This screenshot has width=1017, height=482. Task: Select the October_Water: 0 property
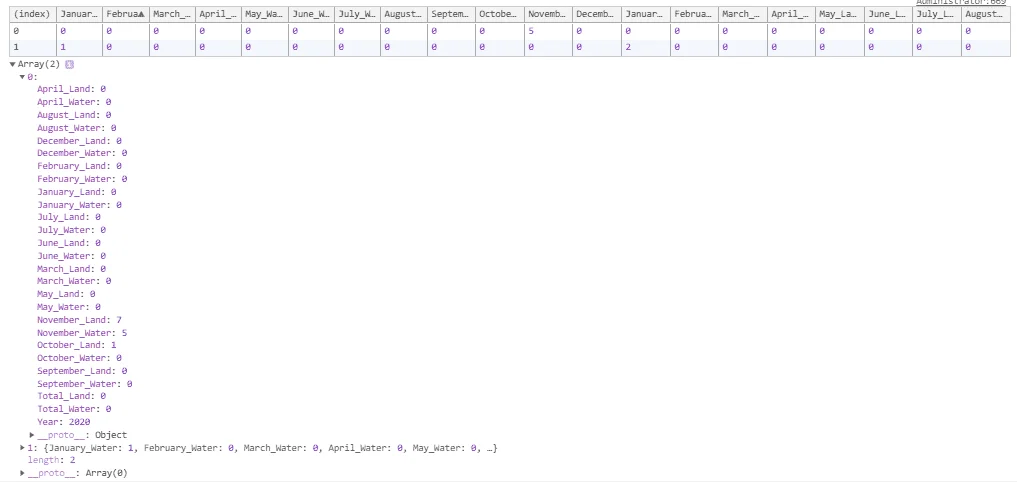click(x=79, y=358)
